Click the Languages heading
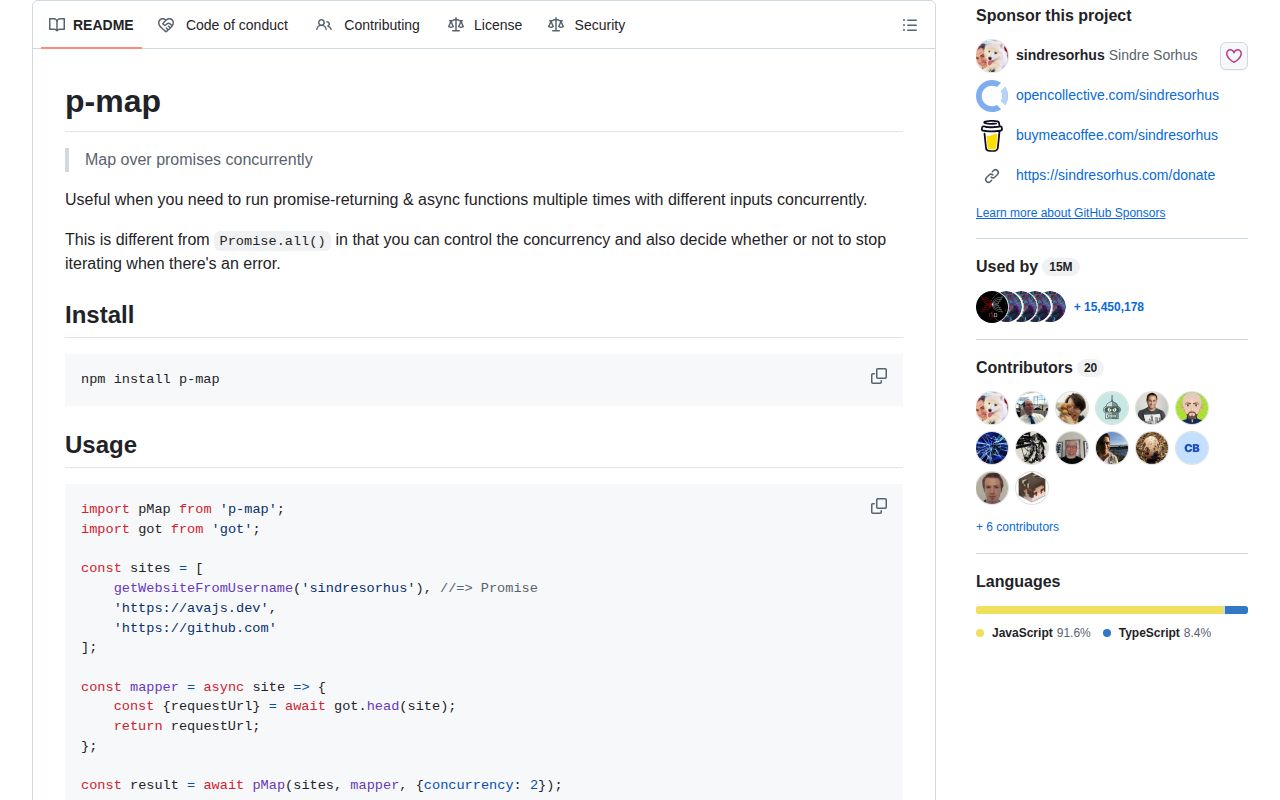The image size is (1280, 800). pyautogui.click(x=1018, y=582)
